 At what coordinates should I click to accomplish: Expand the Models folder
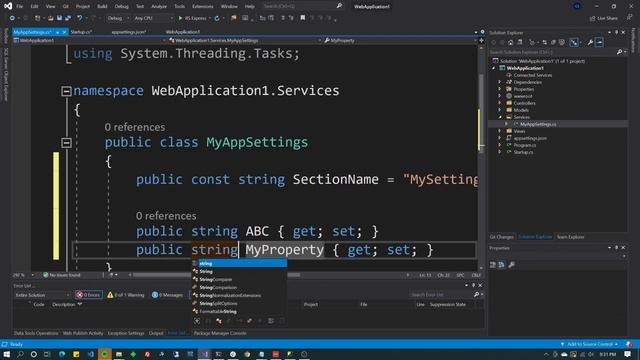tap(500, 110)
